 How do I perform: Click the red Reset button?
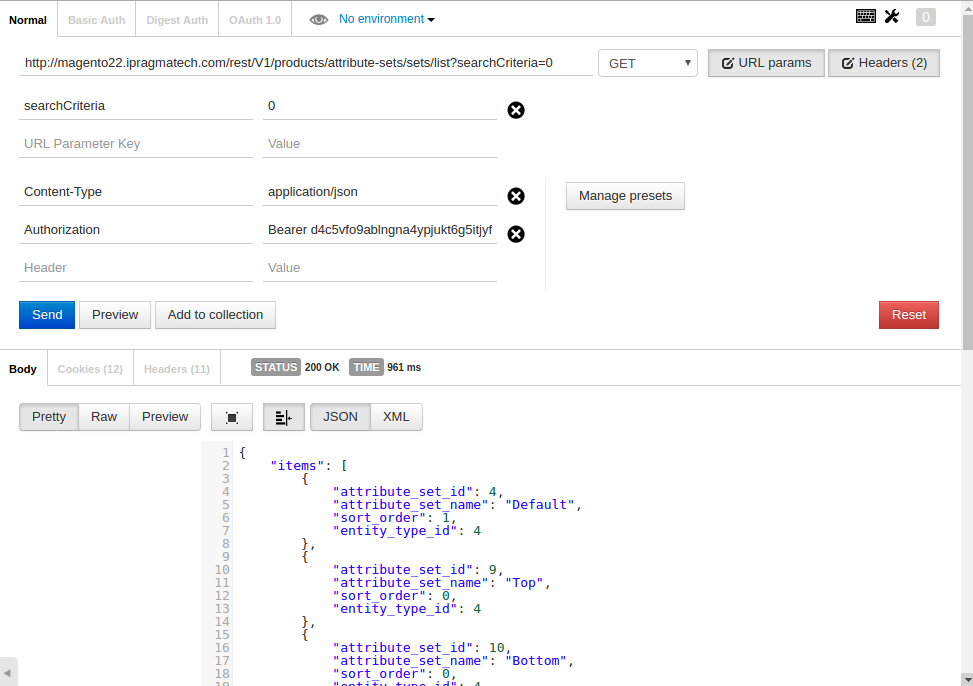tap(908, 315)
